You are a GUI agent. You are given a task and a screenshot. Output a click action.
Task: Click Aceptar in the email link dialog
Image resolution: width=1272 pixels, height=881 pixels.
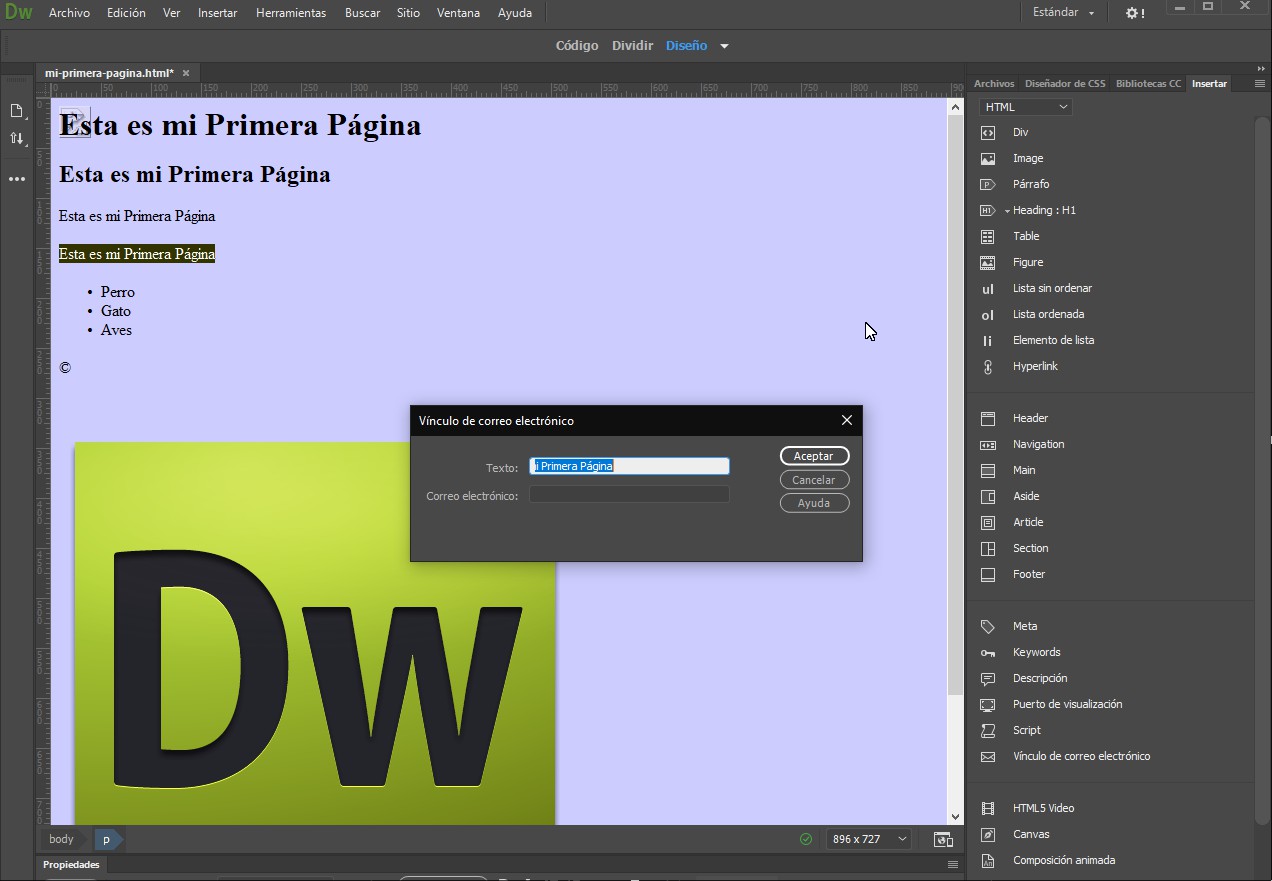(814, 456)
